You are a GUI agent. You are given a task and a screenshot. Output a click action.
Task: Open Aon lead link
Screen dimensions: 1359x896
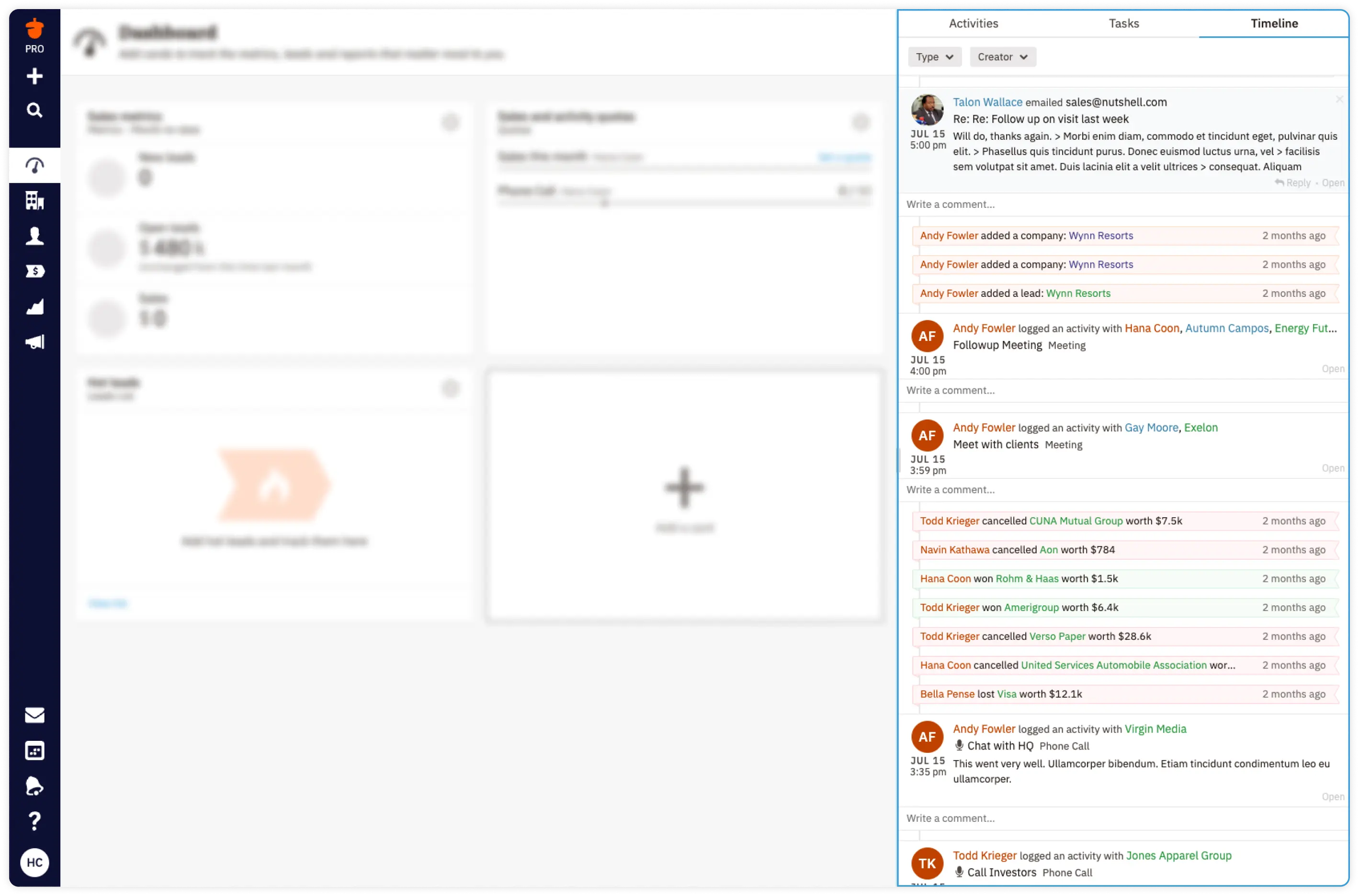[1048, 550]
